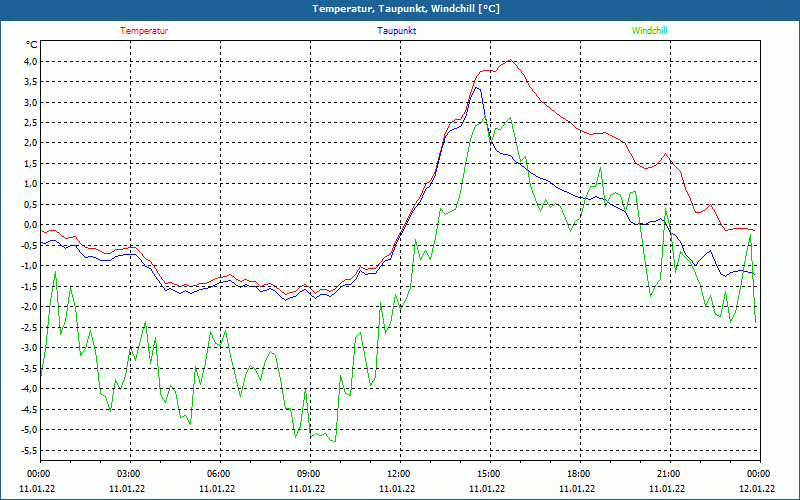Click the -4,0 y-axis value
This screenshot has height=500, width=800.
(29, 388)
